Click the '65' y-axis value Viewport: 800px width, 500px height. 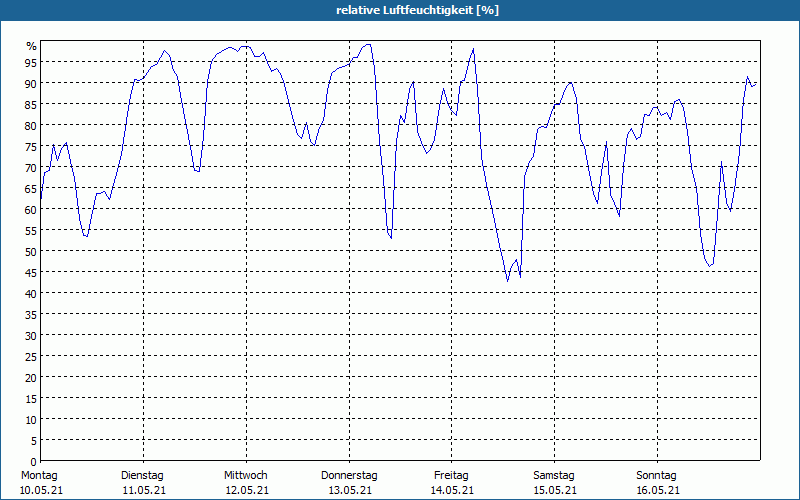(x=31, y=189)
